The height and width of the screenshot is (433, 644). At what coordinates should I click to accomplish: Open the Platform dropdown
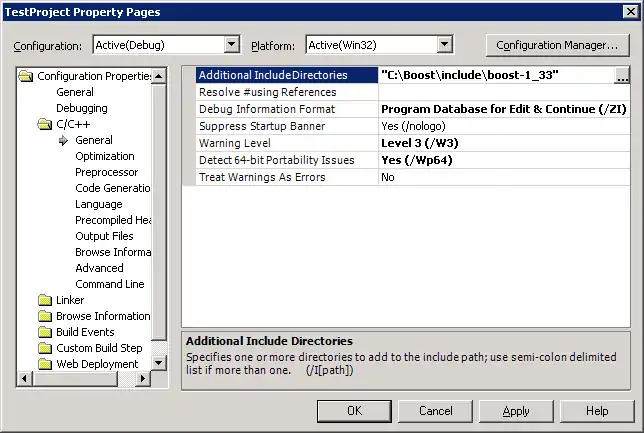(445, 45)
